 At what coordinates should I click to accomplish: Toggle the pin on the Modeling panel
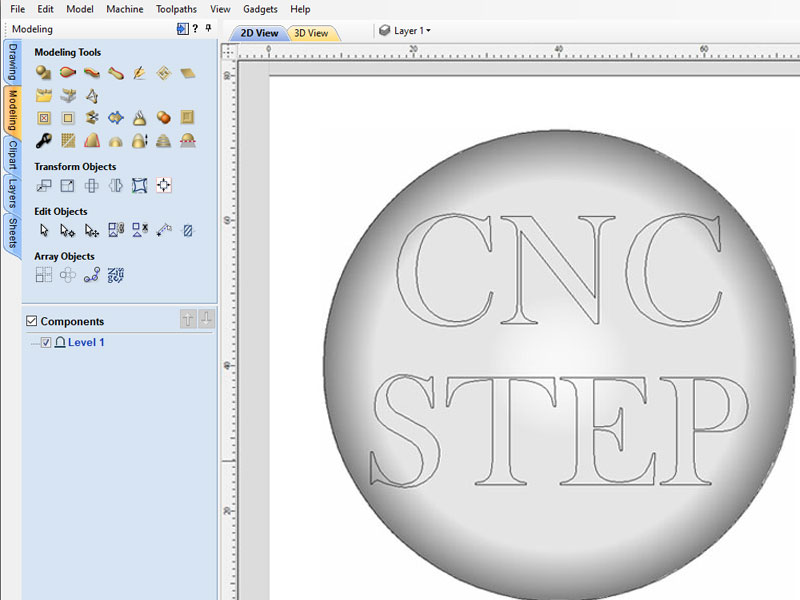coord(208,29)
